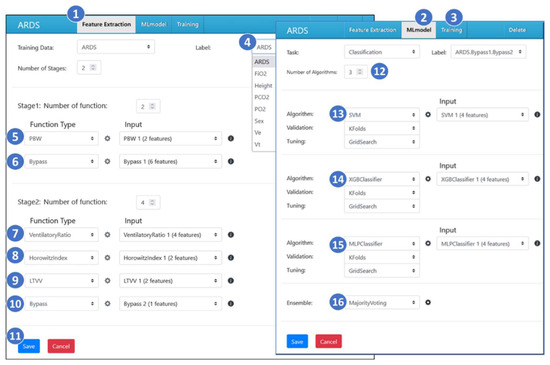Click info icon beside Bypass 1 input
The image size is (550, 365).
[x=230, y=161]
